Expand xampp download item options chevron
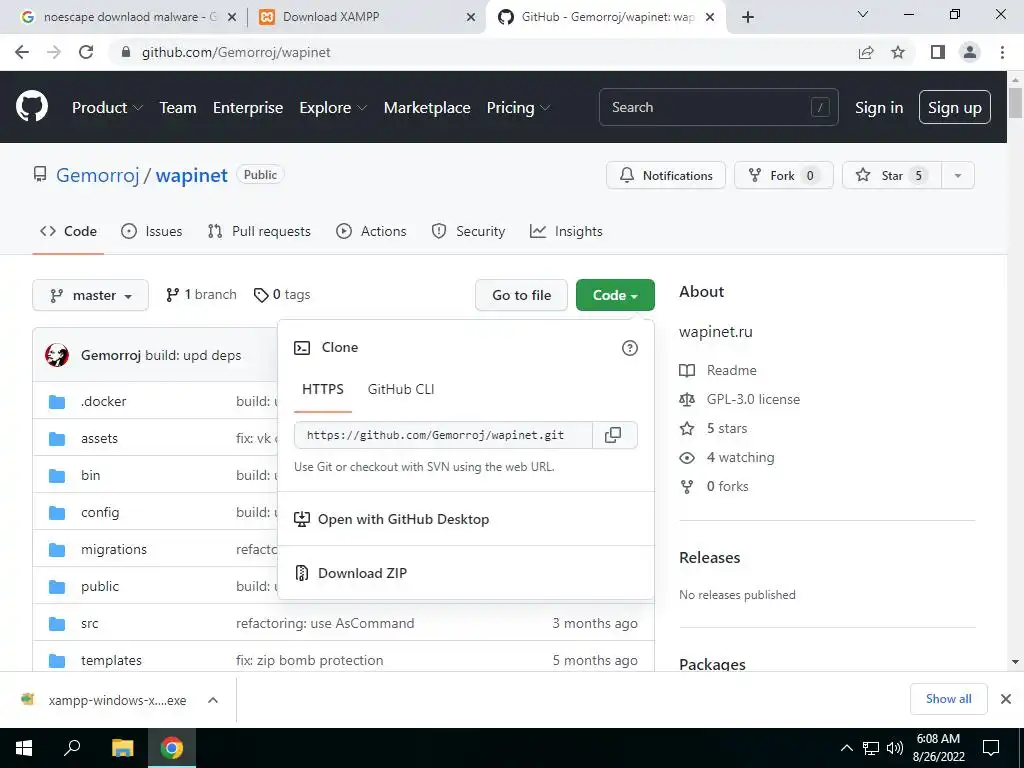This screenshot has height=768, width=1024. [213, 700]
